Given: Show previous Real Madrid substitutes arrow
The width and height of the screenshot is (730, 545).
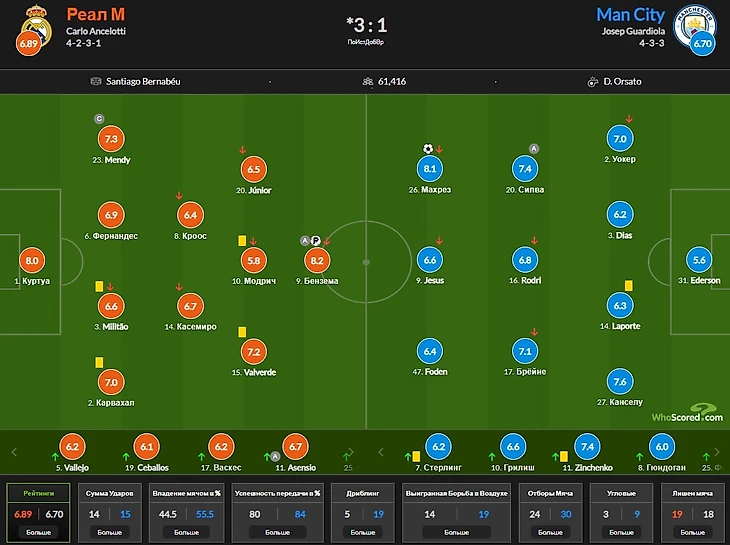Looking at the screenshot, I should 14,452.
